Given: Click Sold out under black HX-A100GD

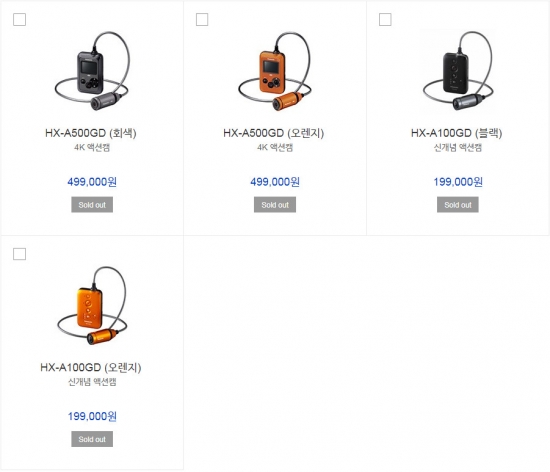Looking at the screenshot, I should click(458, 205).
